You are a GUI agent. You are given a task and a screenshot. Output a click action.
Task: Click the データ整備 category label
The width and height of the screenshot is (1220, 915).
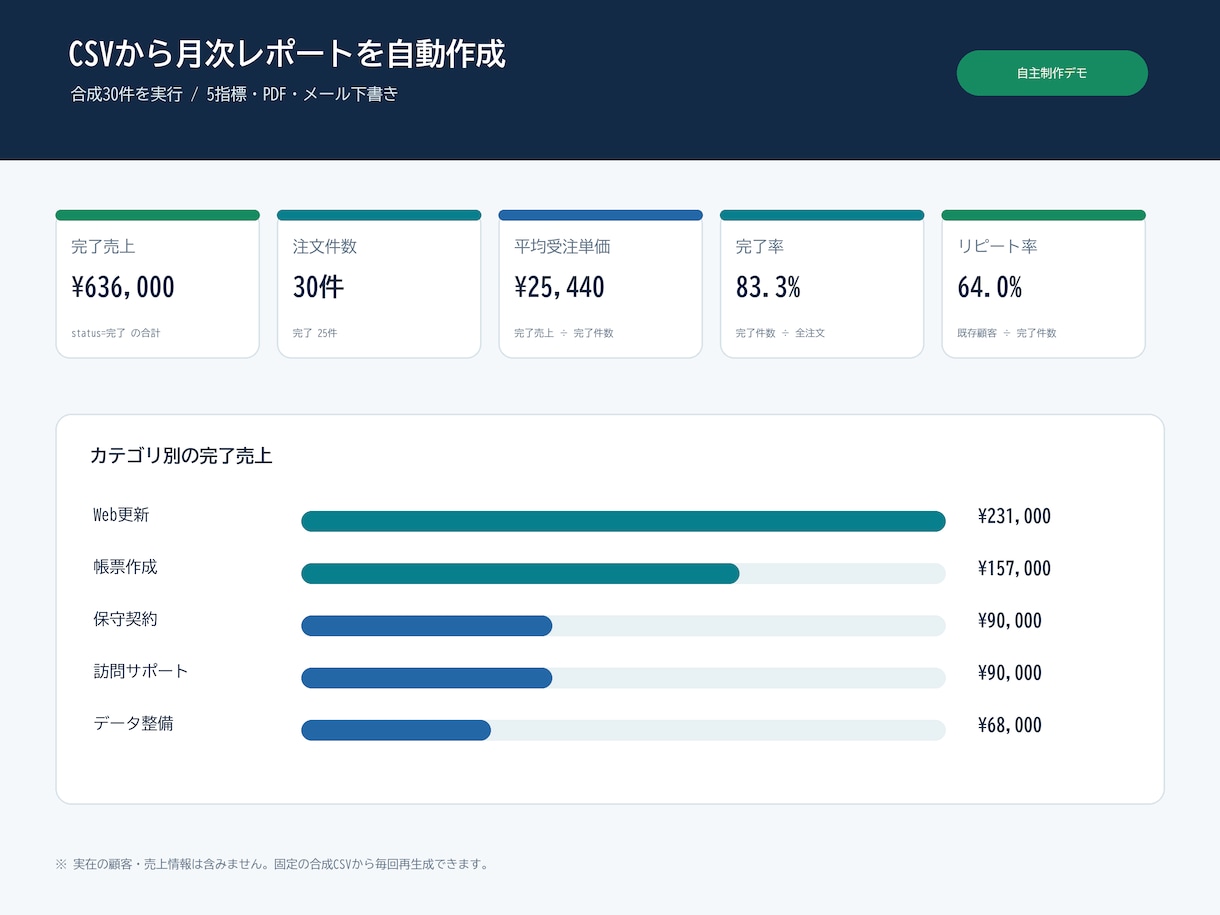click(133, 723)
